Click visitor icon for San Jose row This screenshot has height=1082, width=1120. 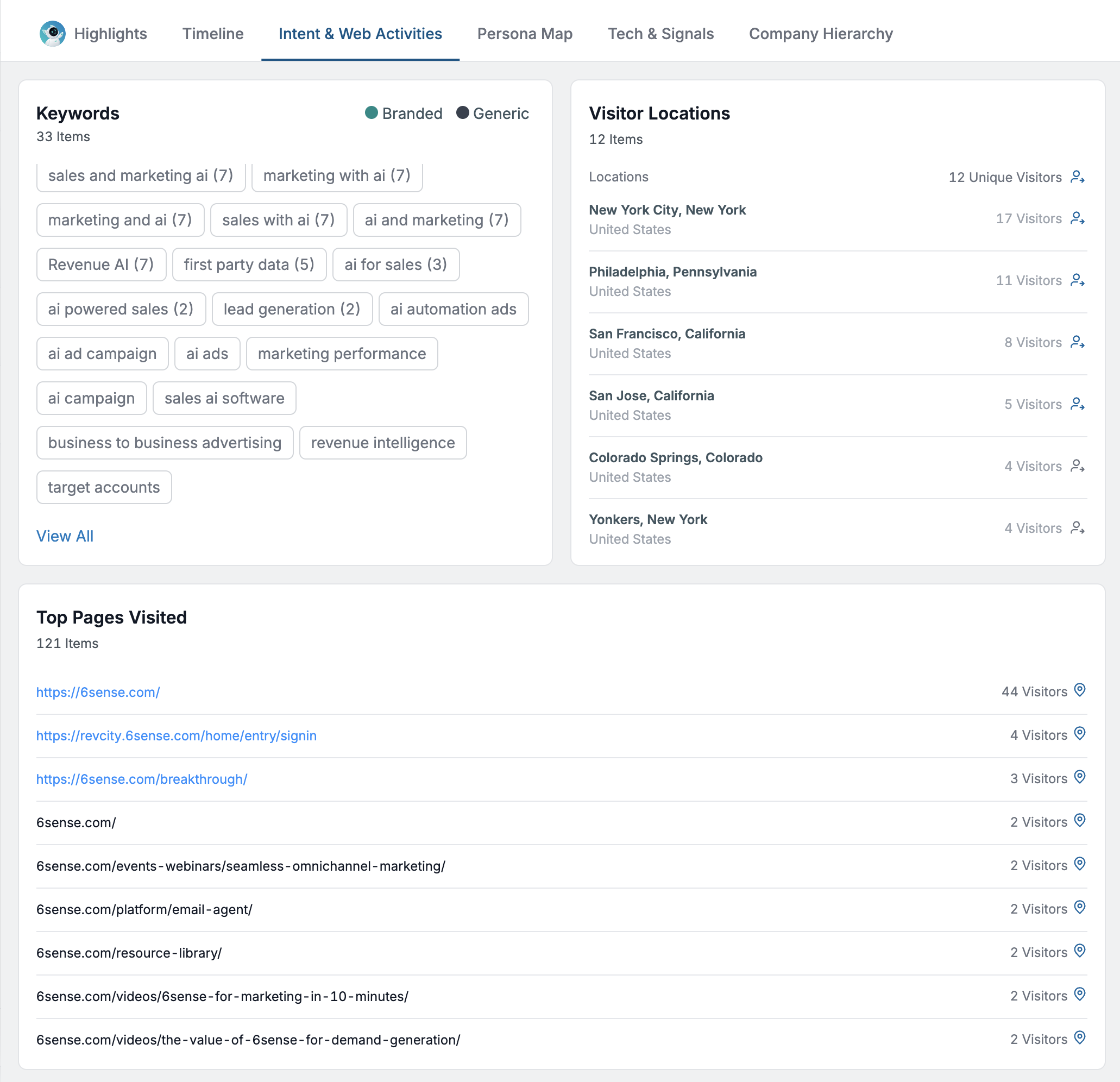[1078, 404]
